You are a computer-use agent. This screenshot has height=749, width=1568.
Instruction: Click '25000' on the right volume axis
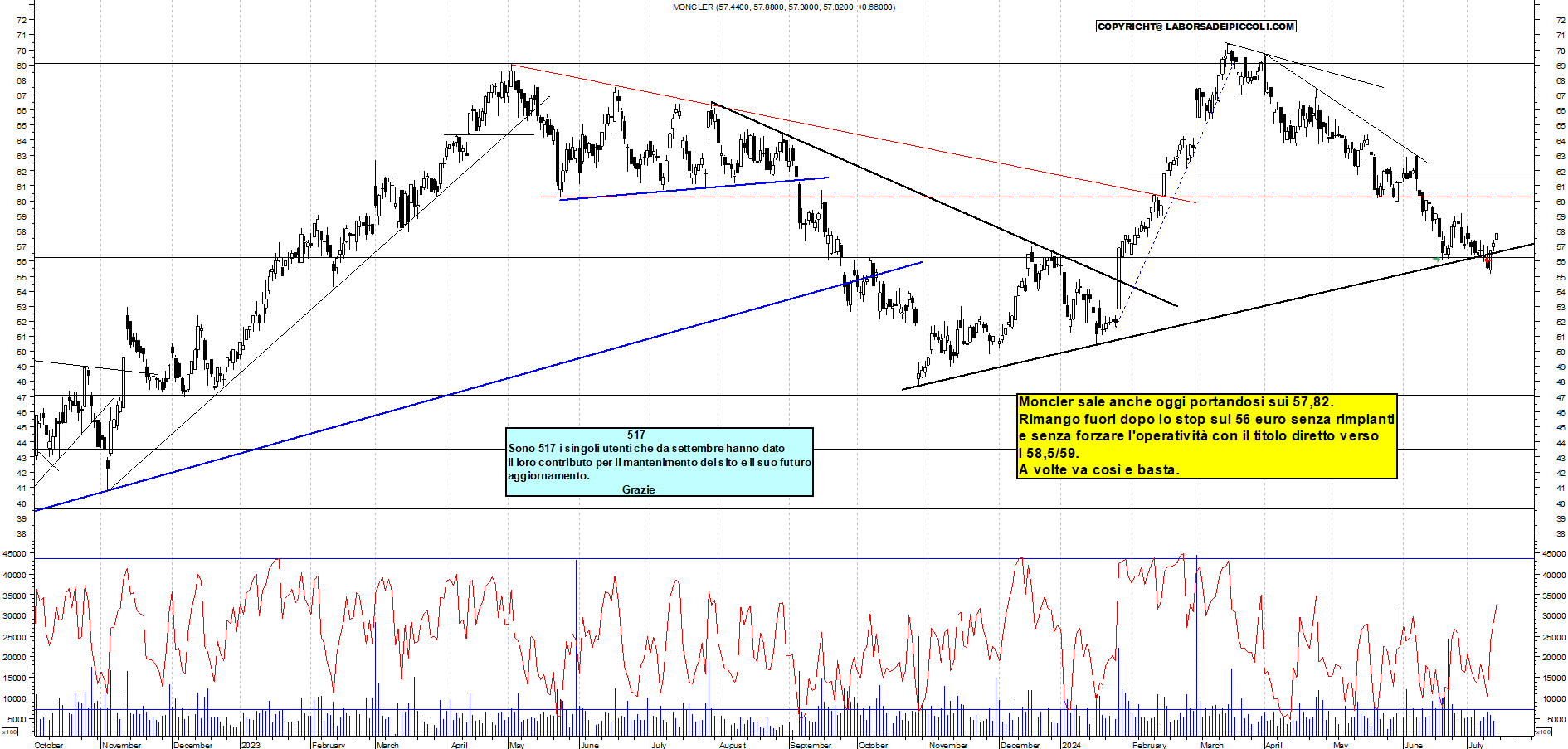coord(1554,637)
